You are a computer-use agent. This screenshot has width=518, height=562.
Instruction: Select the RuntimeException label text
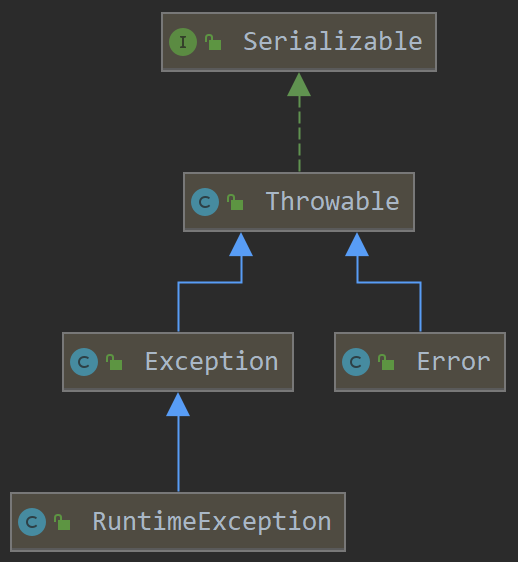tap(212, 522)
